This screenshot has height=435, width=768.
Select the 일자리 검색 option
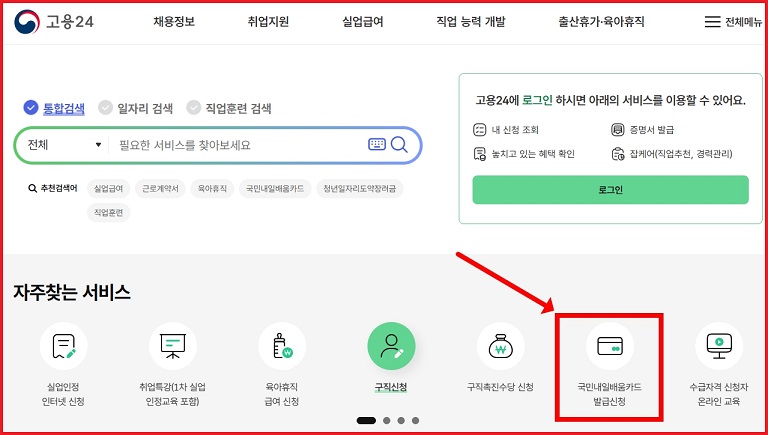[135, 108]
